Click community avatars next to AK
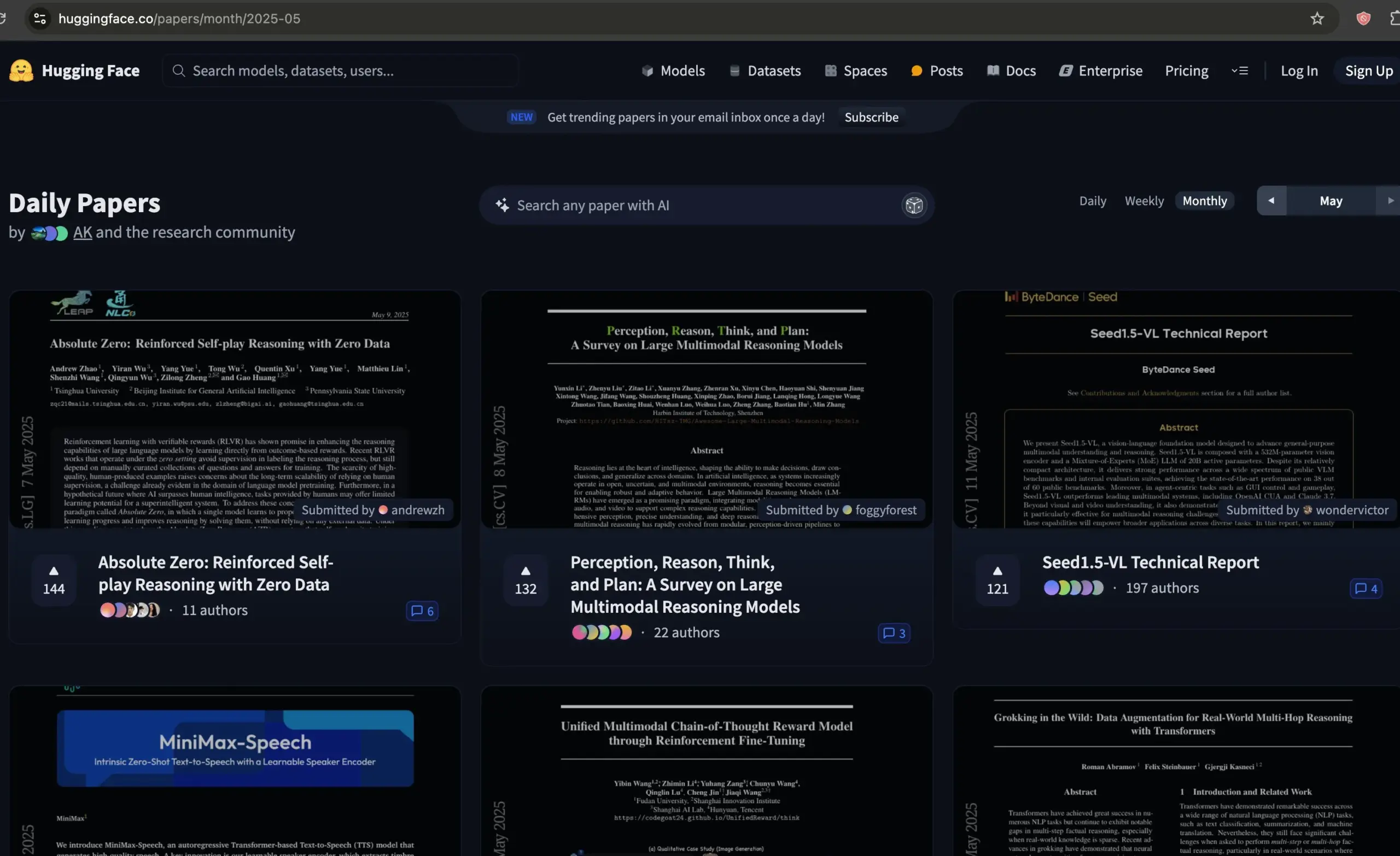Screen dimensions: 1400x856 (49, 233)
